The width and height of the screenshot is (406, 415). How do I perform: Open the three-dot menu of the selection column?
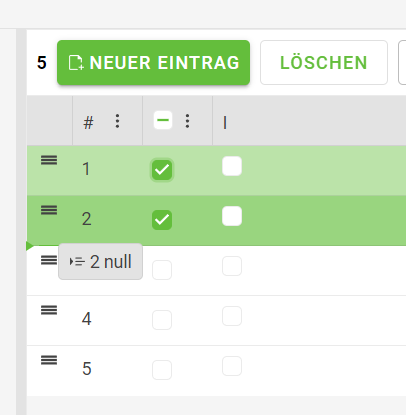(x=187, y=121)
